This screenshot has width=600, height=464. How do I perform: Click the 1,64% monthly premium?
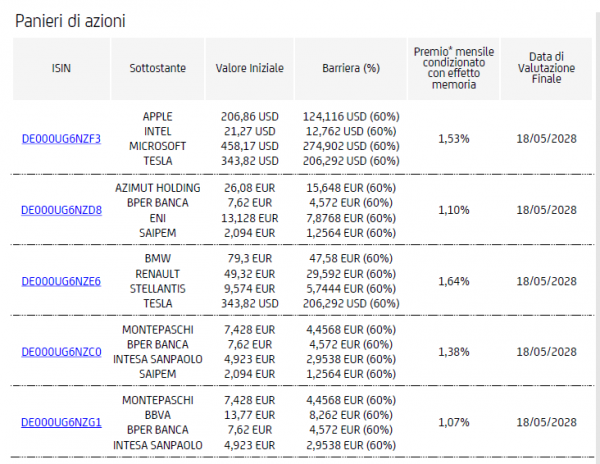pos(454,282)
